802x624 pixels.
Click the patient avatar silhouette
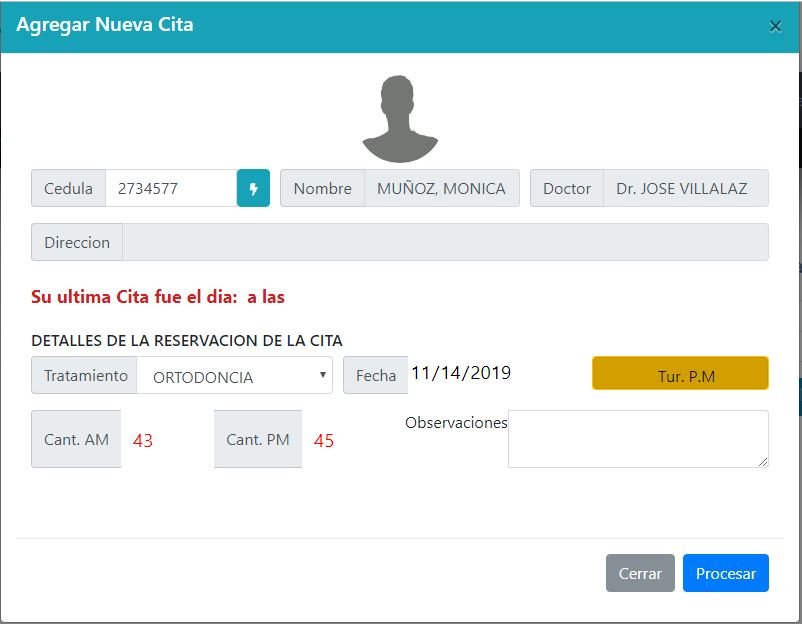pos(400,119)
